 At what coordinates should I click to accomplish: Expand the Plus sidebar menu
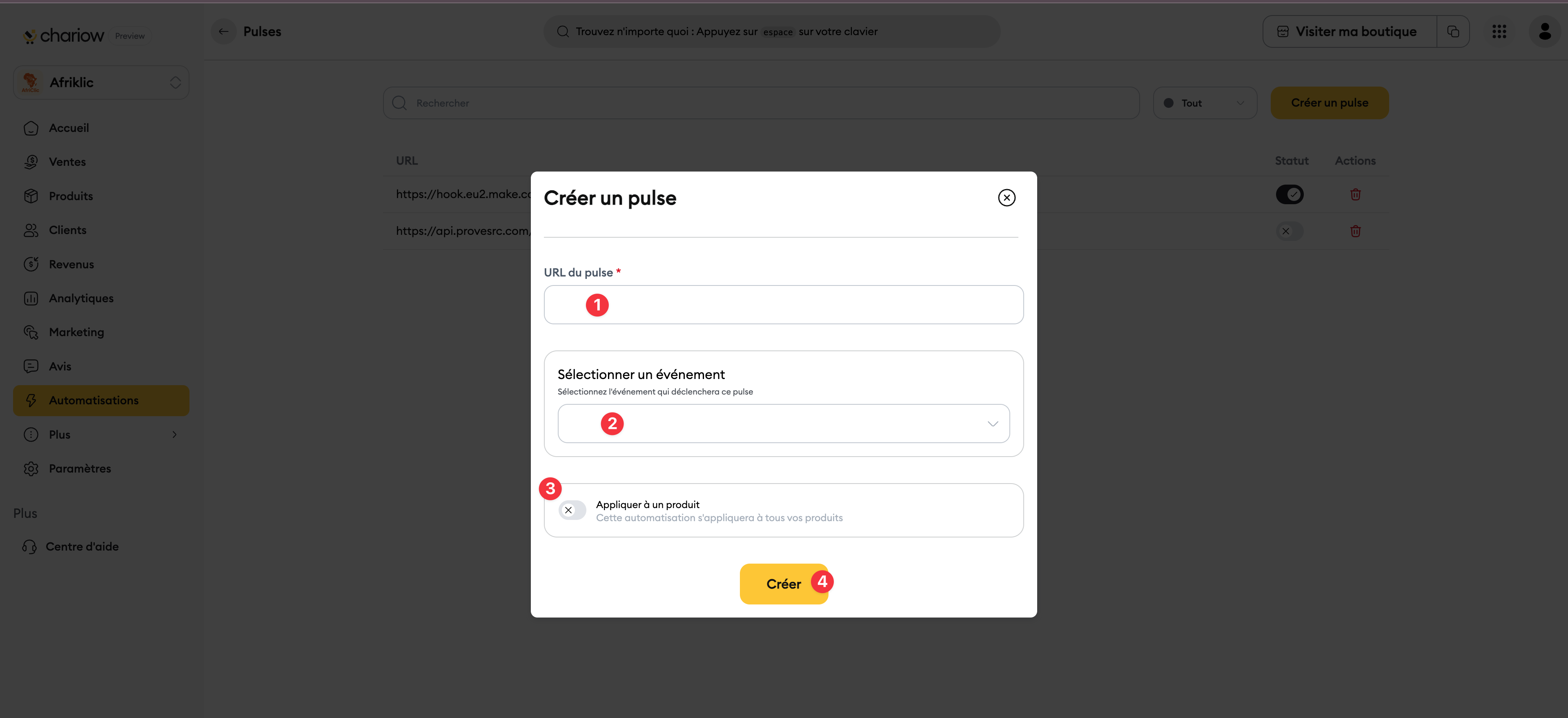tap(101, 434)
